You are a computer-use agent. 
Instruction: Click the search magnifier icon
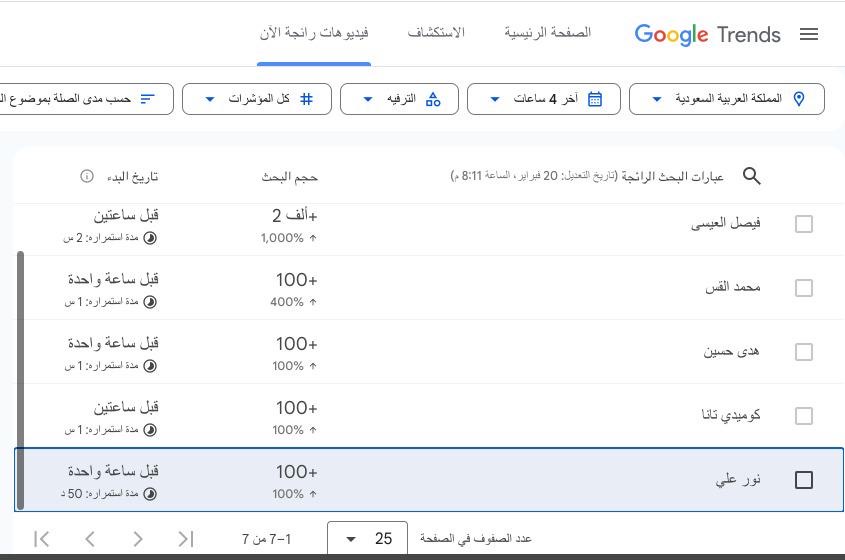[752, 176]
